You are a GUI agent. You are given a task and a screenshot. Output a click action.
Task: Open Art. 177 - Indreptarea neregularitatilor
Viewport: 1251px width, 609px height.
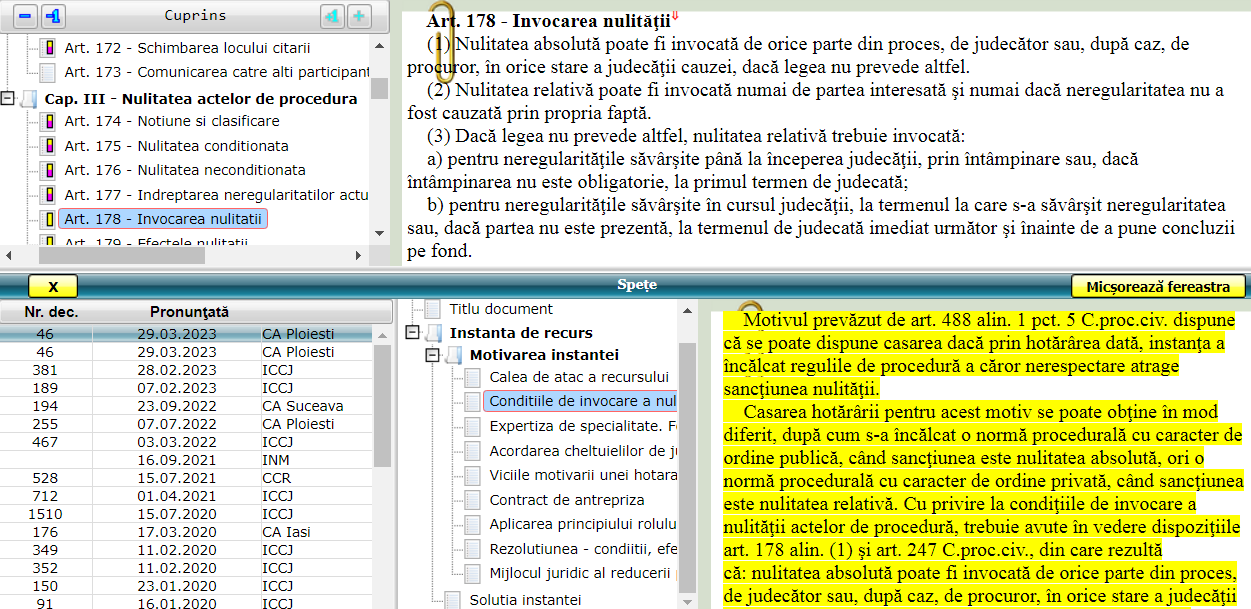pos(216,195)
